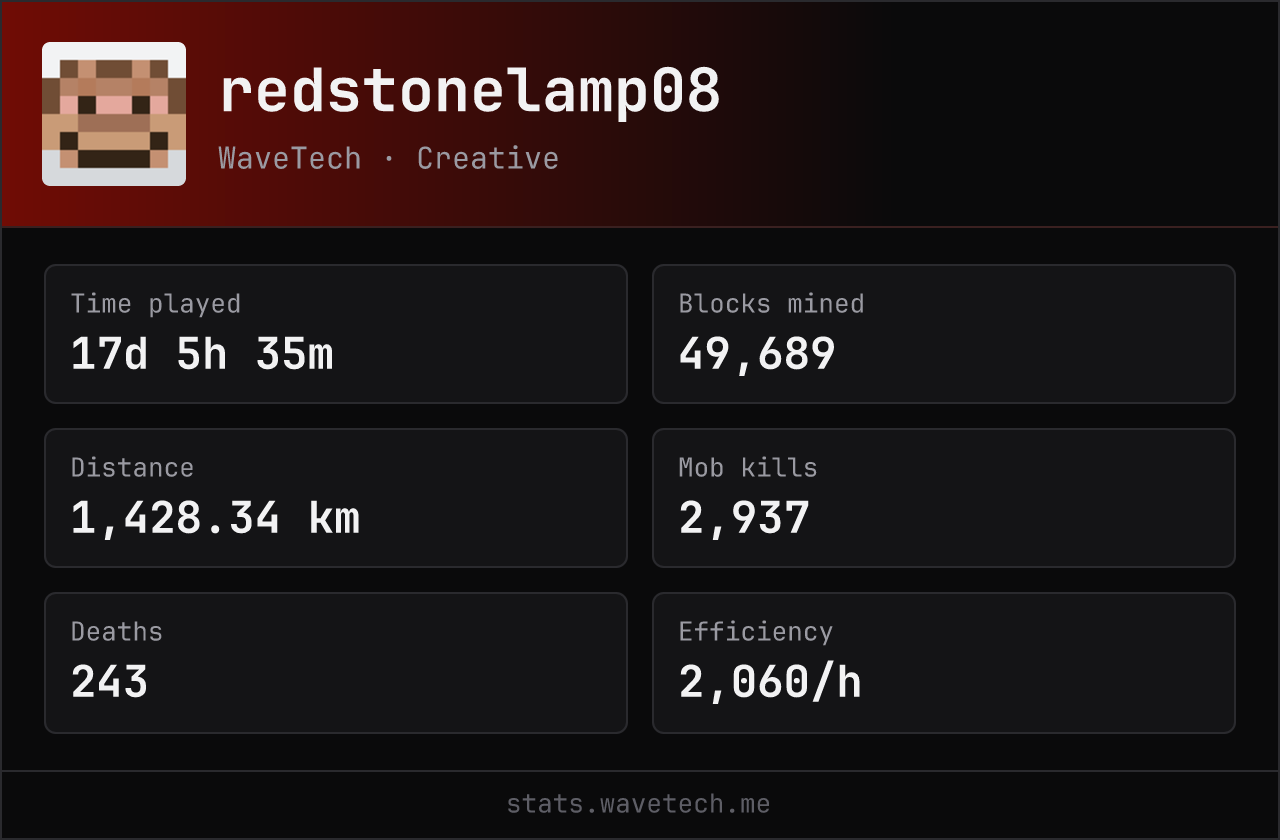Click the player avatar head icon
The width and height of the screenshot is (1280, 840).
(114, 114)
